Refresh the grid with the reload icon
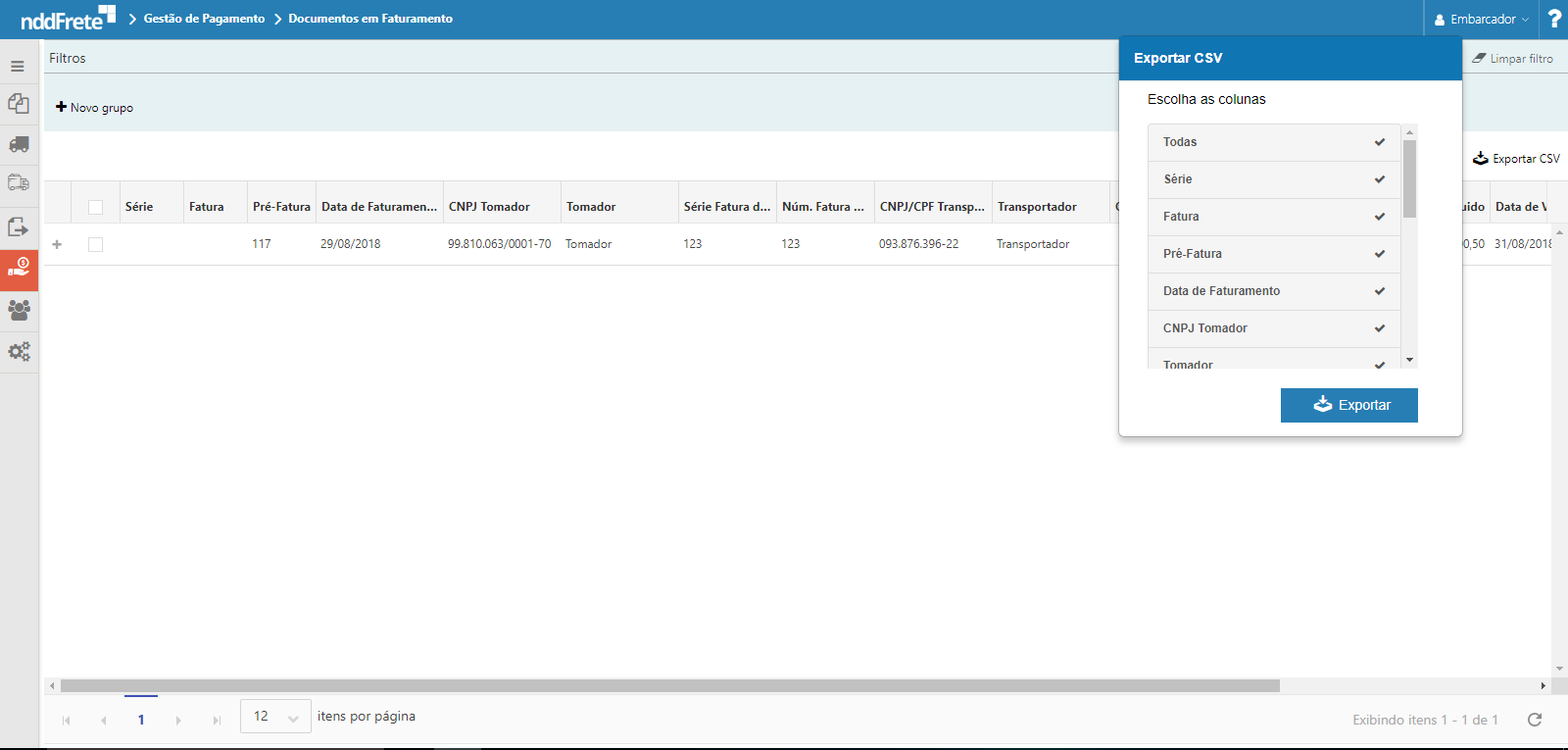The width and height of the screenshot is (1568, 750). click(x=1535, y=720)
